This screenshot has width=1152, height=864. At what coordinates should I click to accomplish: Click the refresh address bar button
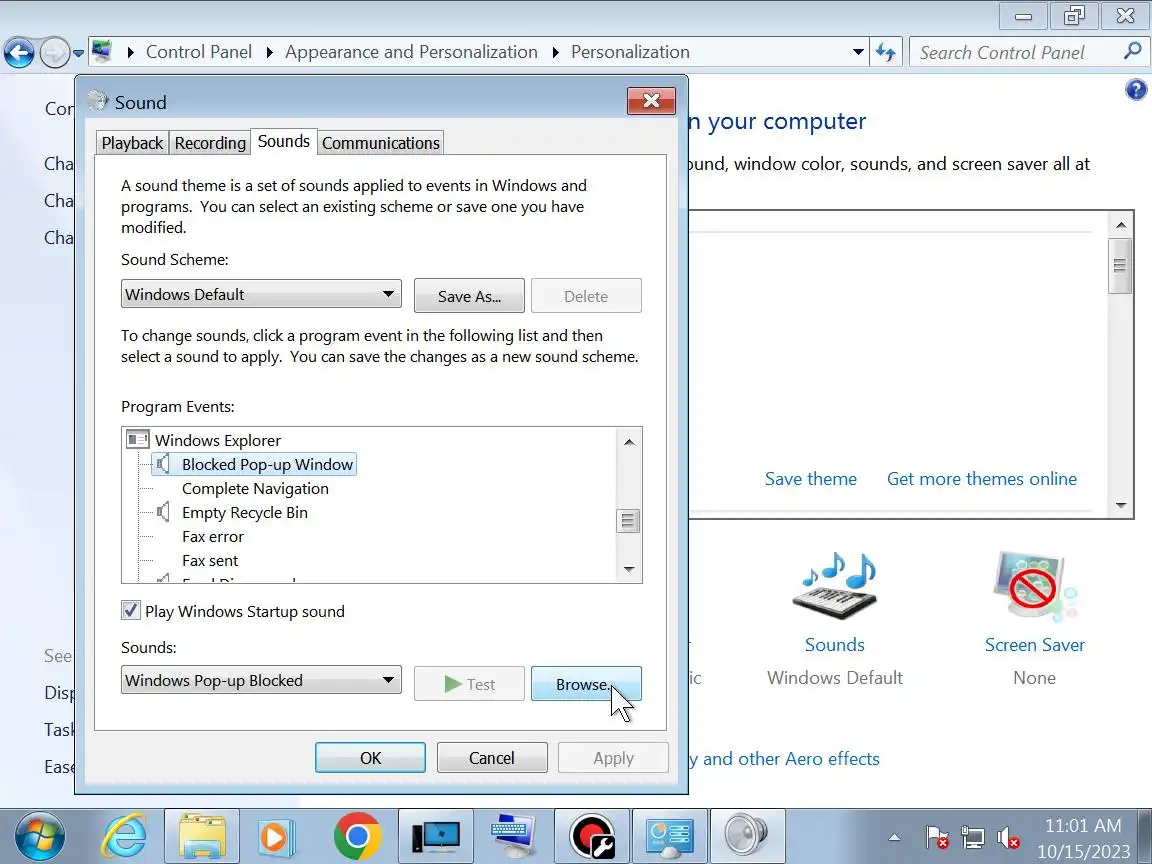coord(886,52)
